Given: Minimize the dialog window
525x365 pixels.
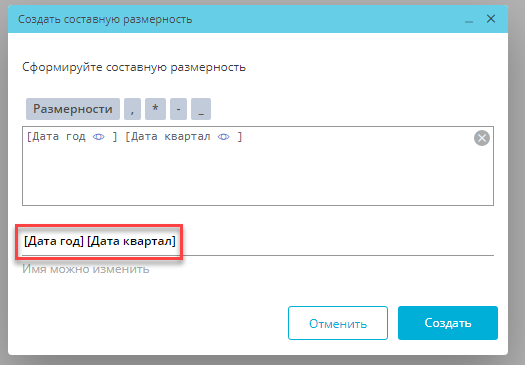Looking at the screenshot, I should pos(469,20).
